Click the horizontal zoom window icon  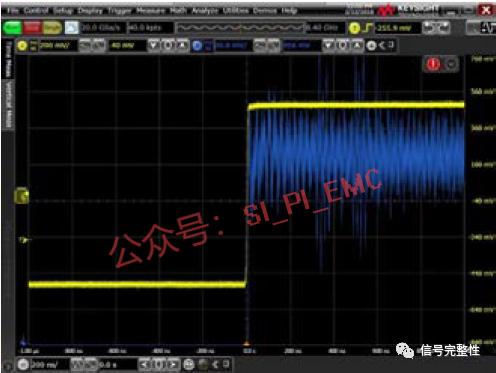189,364
